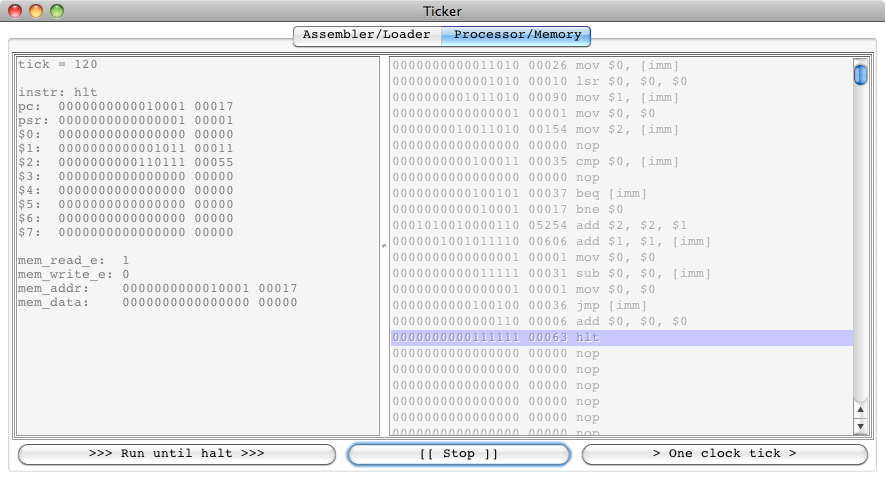885x483 pixels.
Task: Select the Processor/Memory tab
Action: click(516, 35)
